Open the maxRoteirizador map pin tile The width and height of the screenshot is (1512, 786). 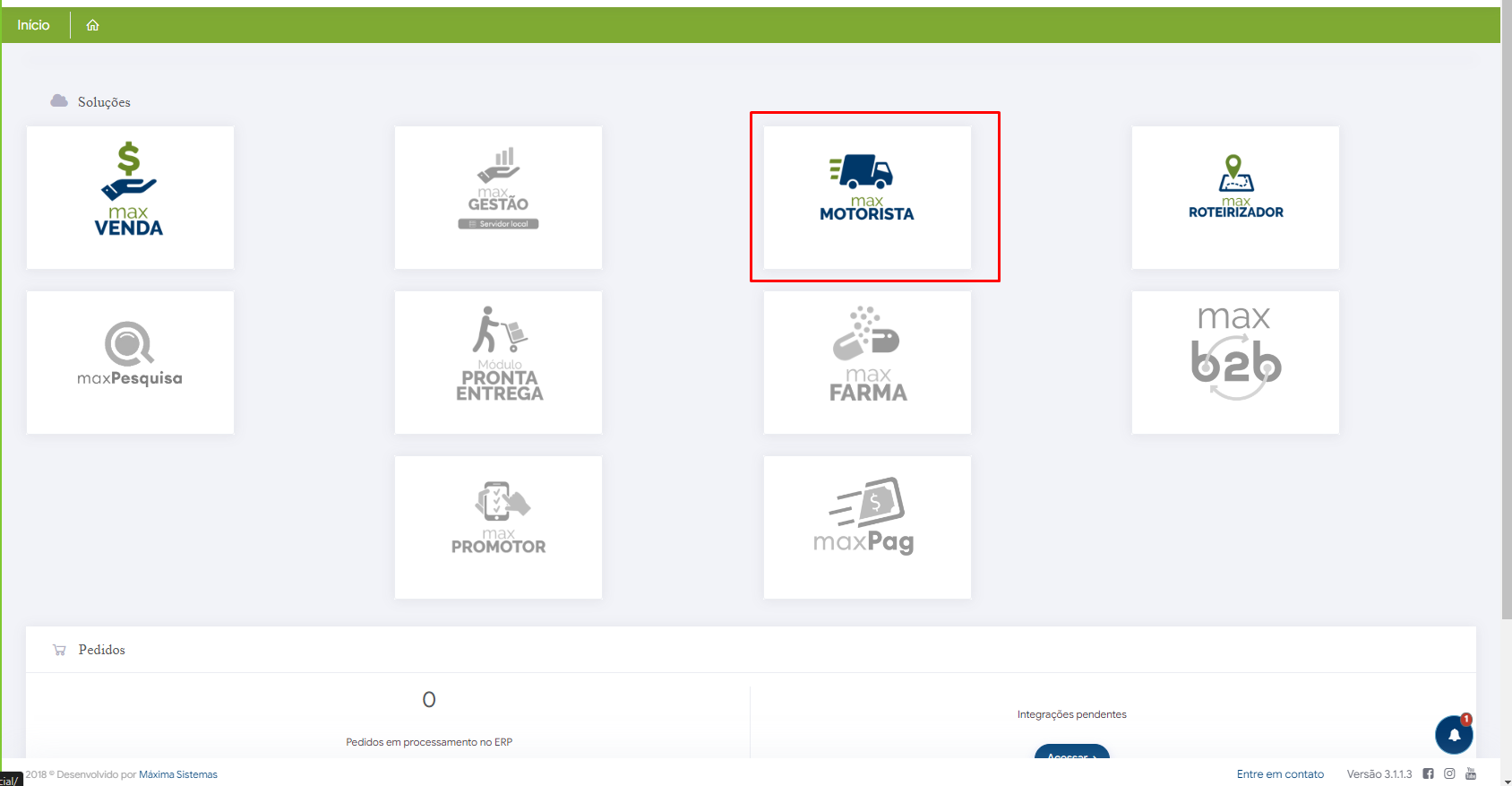(x=1235, y=197)
